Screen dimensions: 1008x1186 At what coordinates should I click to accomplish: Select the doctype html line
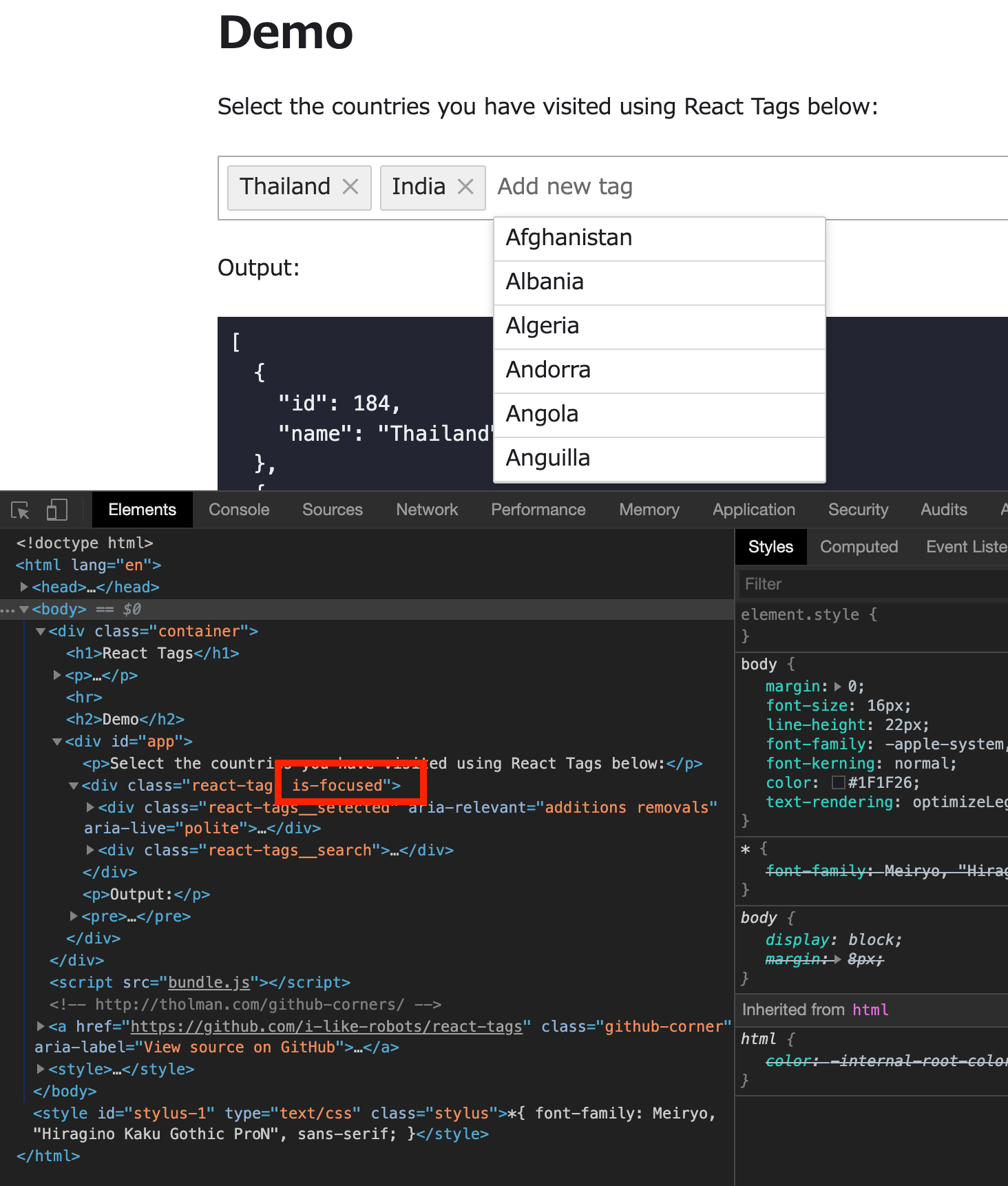85,543
